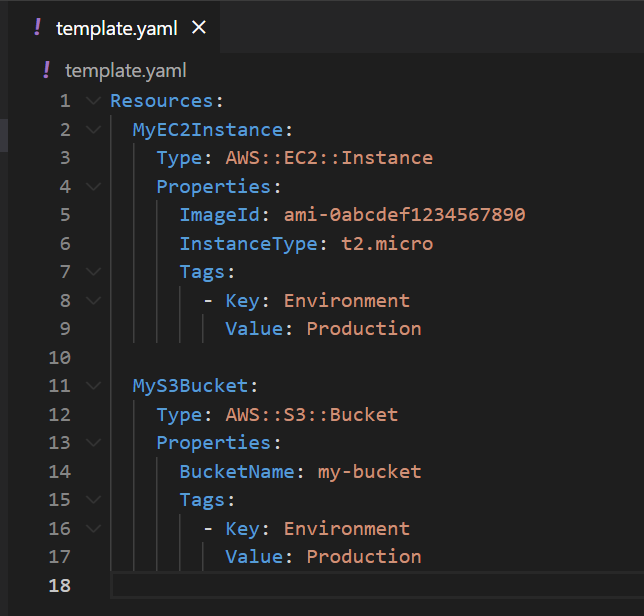The image size is (644, 616).
Task: Collapse the tag entry on line 8
Action: (93, 301)
